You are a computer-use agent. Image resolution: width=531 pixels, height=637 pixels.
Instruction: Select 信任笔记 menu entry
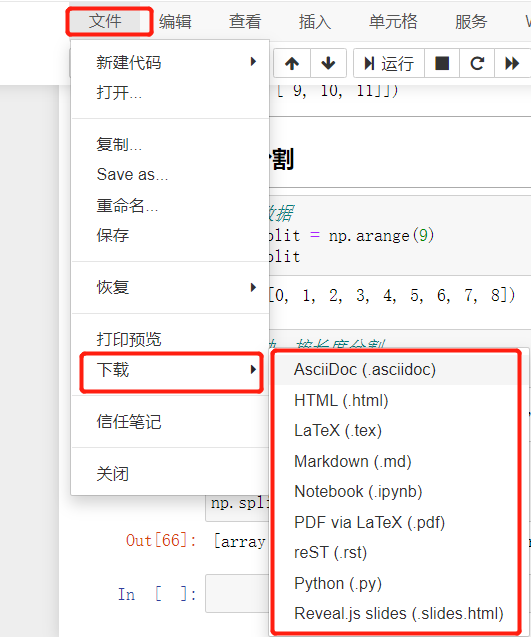pyautogui.click(x=170, y=422)
